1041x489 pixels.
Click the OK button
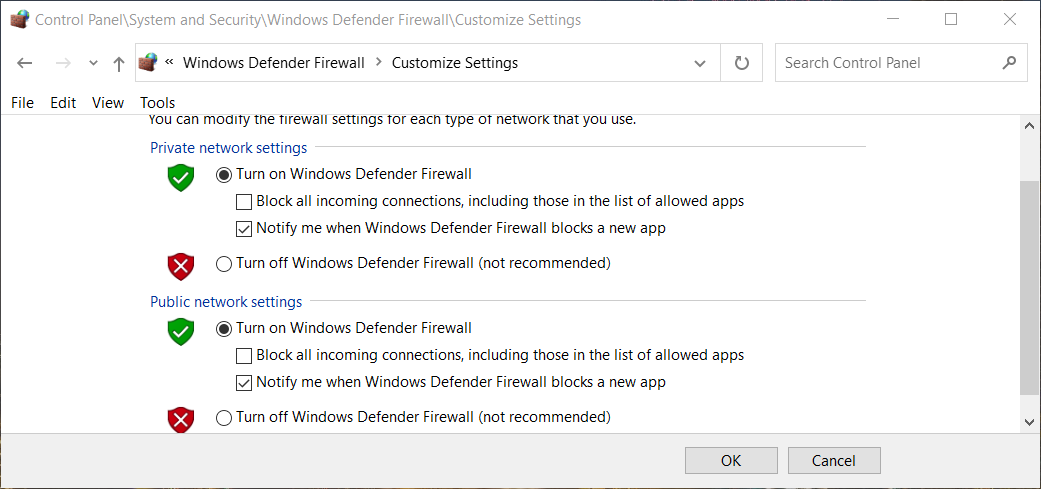(731, 460)
